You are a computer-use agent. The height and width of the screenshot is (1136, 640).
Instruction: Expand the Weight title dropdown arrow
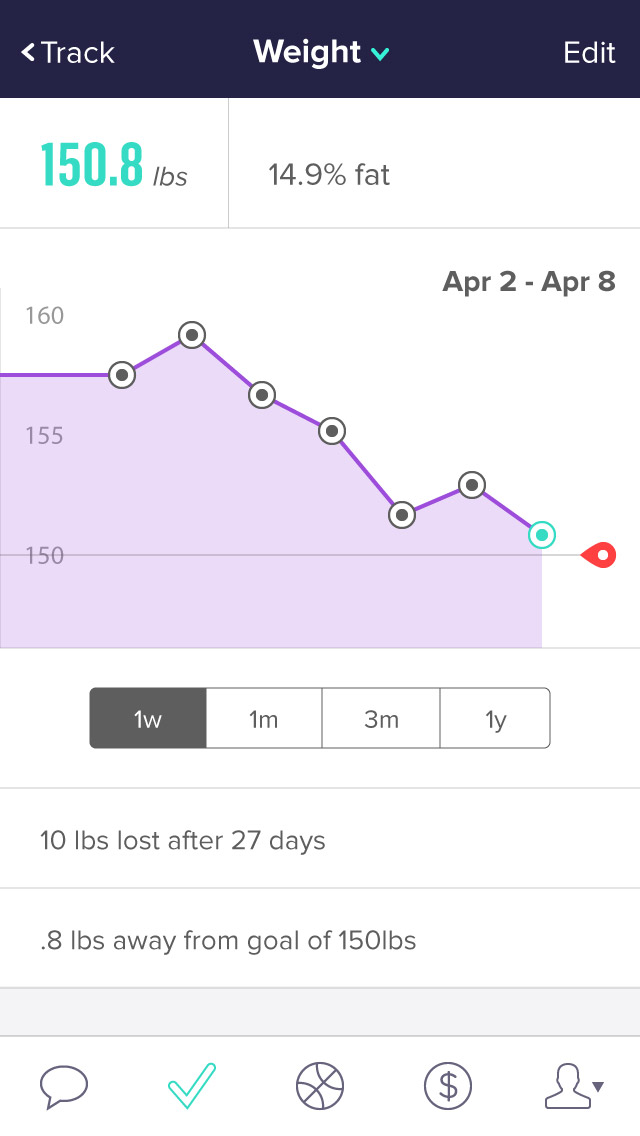[x=380, y=54]
